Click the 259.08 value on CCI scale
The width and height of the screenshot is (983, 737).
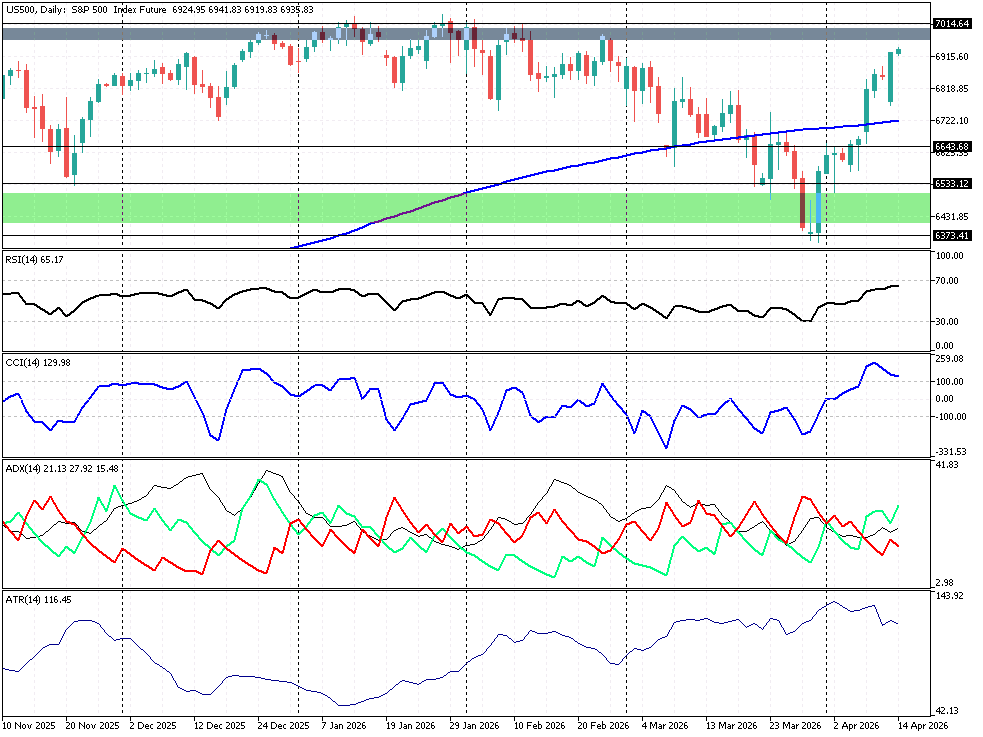click(x=950, y=358)
